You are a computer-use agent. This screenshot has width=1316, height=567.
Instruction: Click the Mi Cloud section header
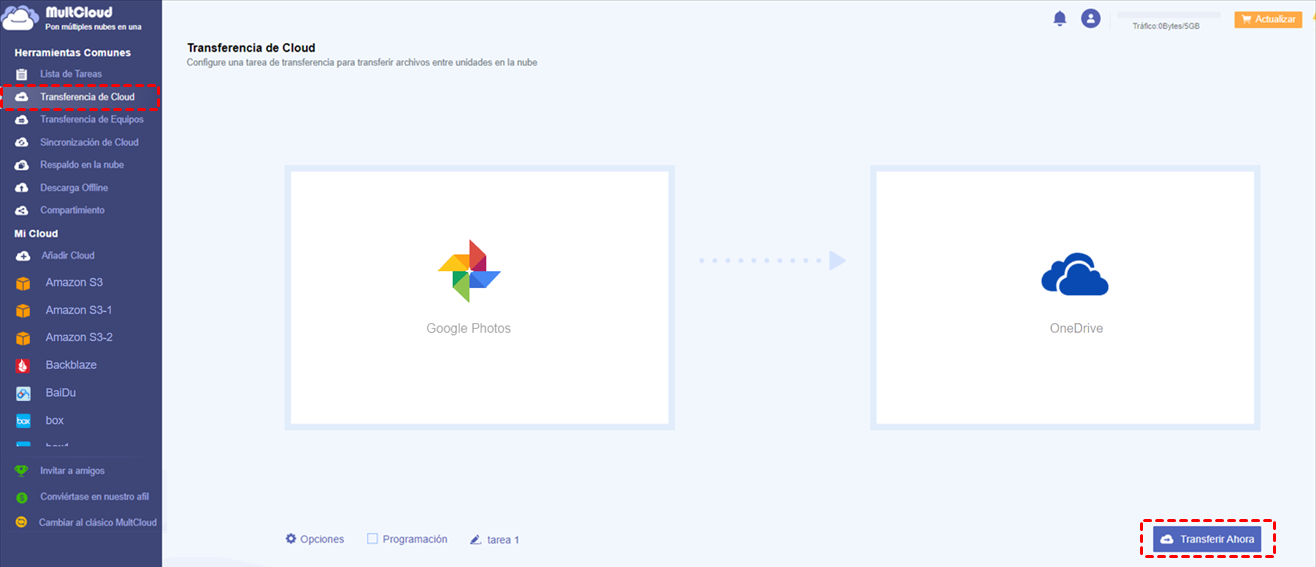(36, 234)
